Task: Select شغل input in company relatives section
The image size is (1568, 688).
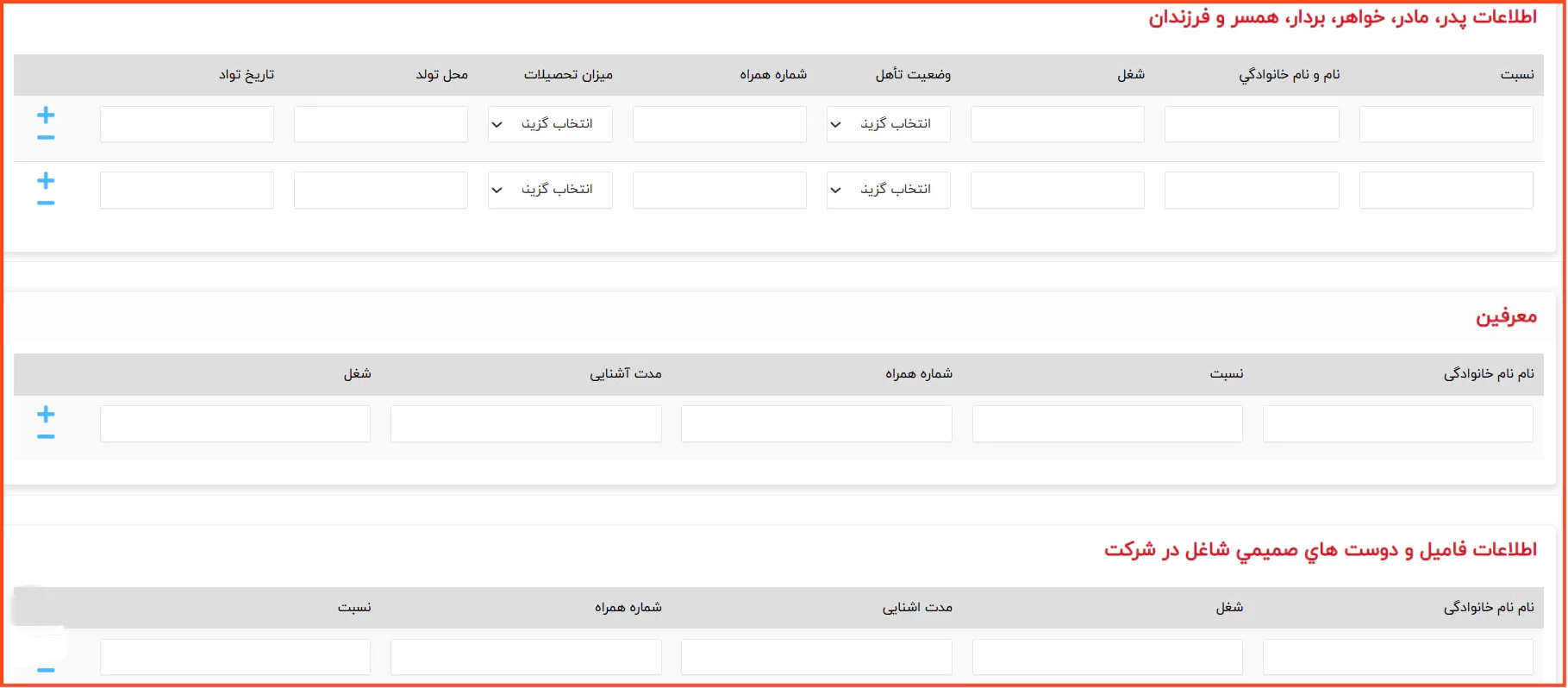Action: tap(1107, 657)
